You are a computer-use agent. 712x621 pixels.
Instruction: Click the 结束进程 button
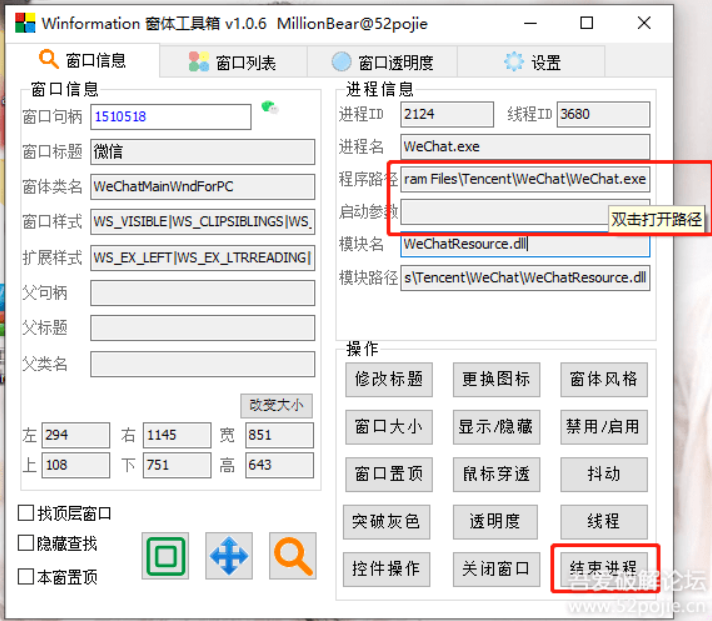[604, 569]
